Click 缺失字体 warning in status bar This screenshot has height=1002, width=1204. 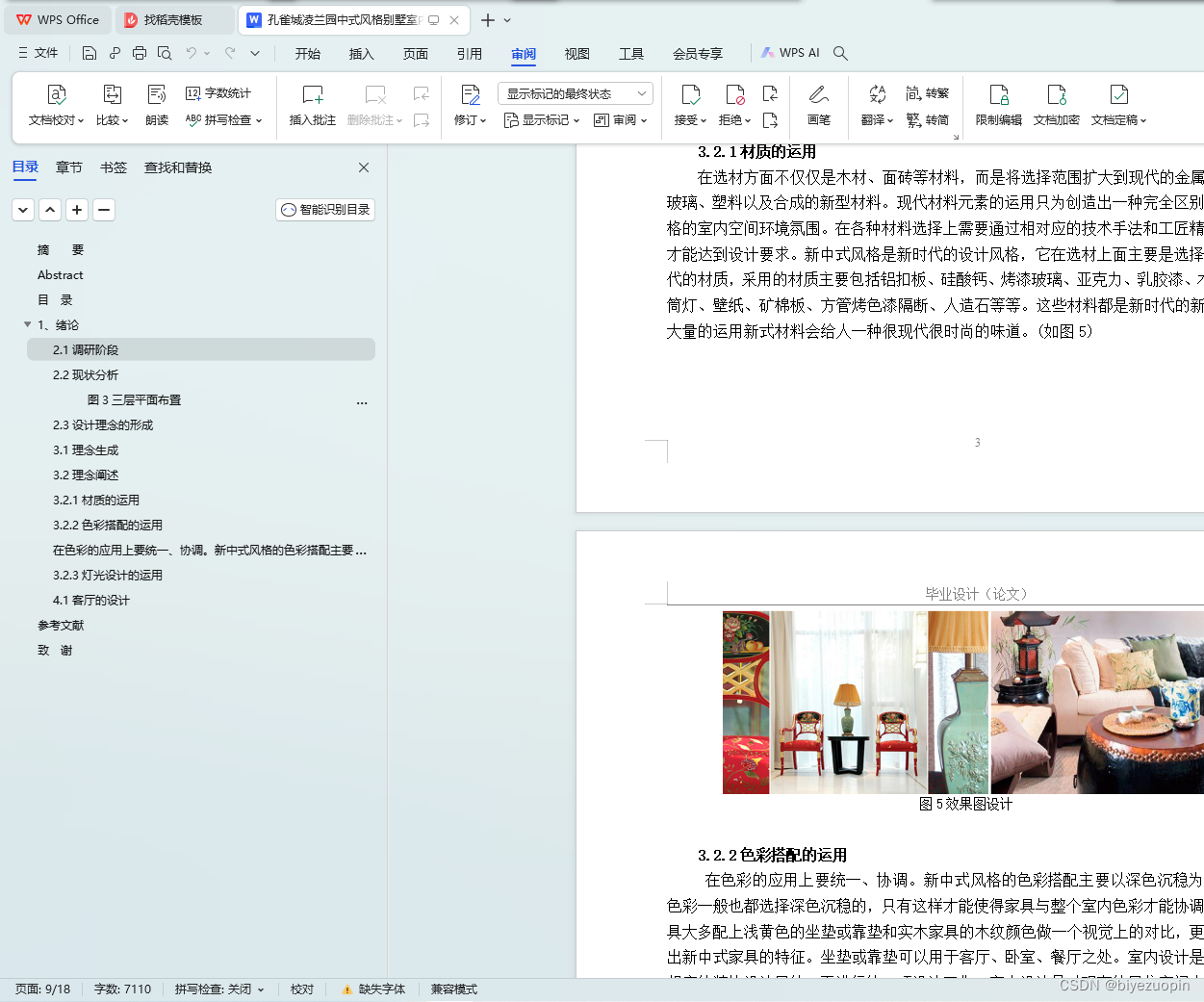[373, 989]
